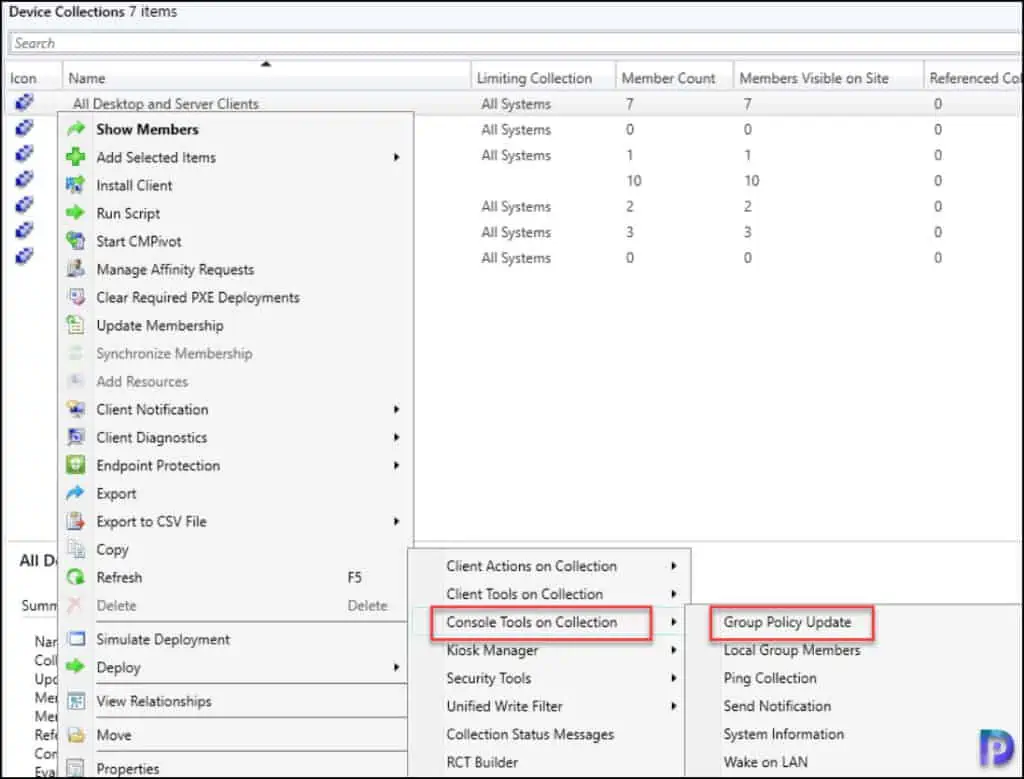Sort by Member Count column header
The width and height of the screenshot is (1024, 779).
click(x=668, y=78)
